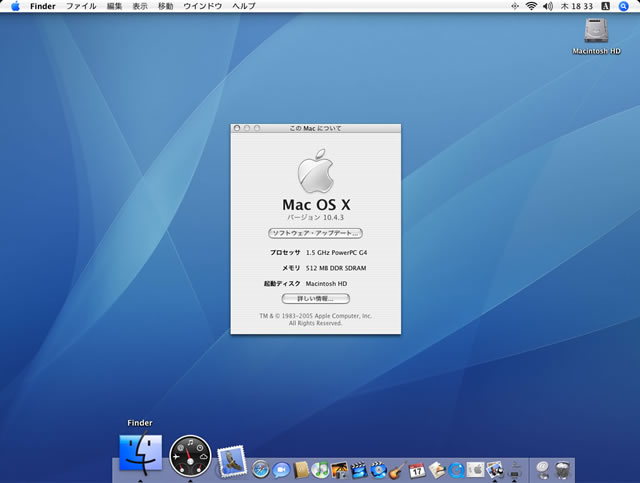Open the input source menu (A icon)
The height and width of the screenshot is (483, 640).
(x=606, y=6)
